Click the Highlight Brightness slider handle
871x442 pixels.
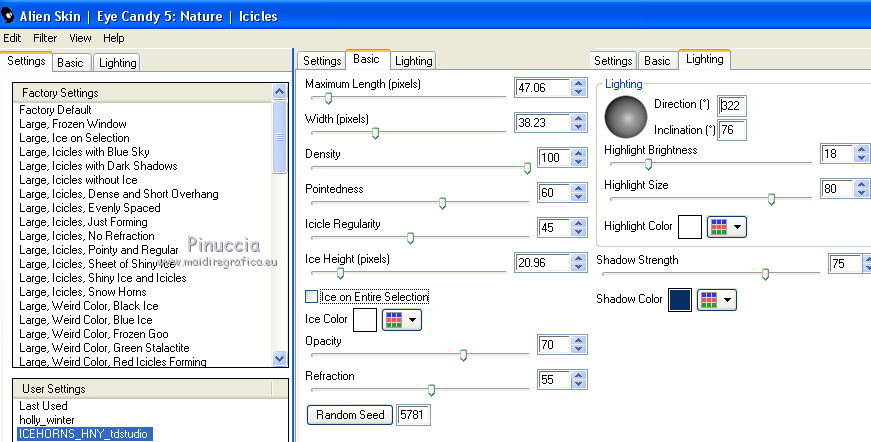pyautogui.click(x=648, y=164)
